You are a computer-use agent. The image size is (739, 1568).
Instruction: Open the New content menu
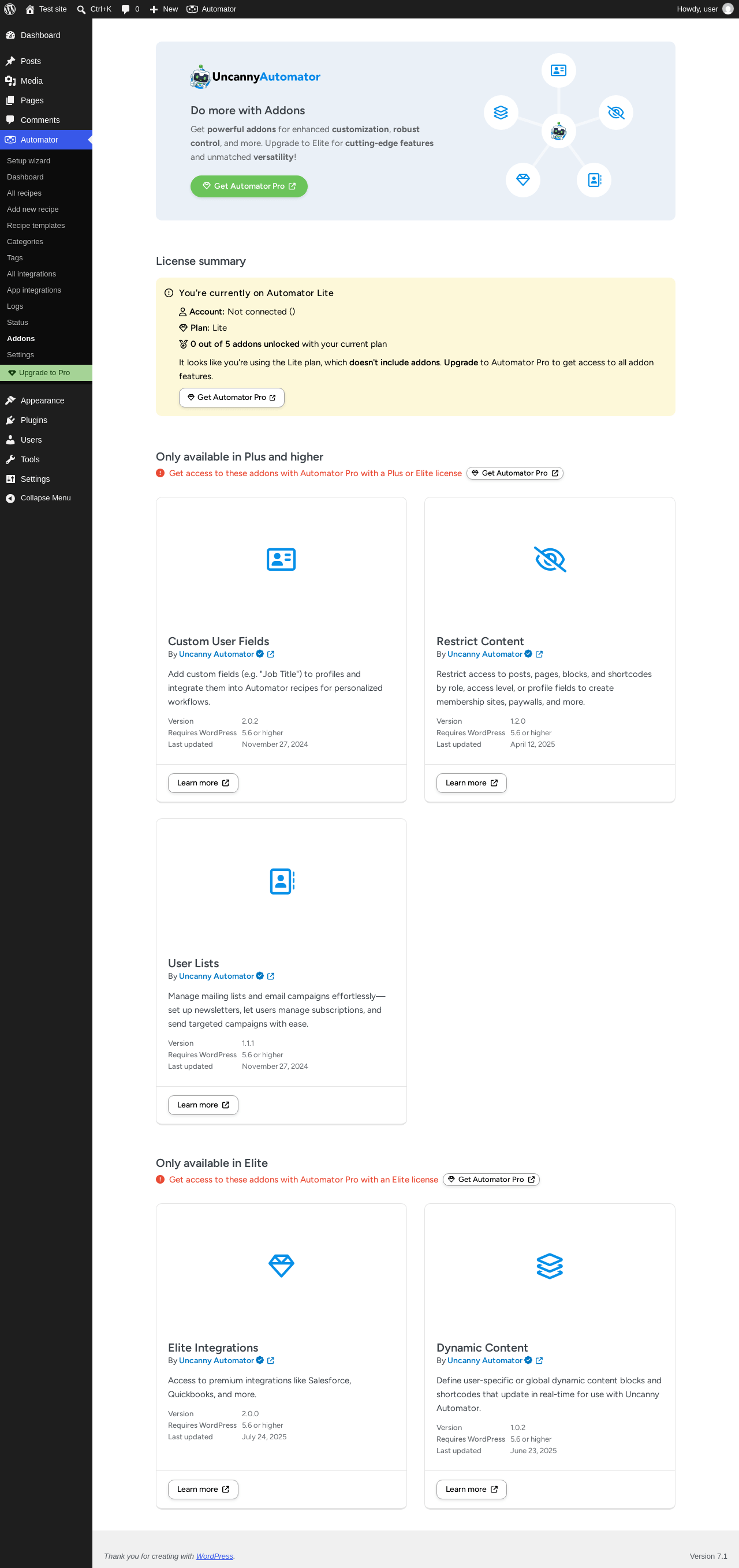point(164,9)
